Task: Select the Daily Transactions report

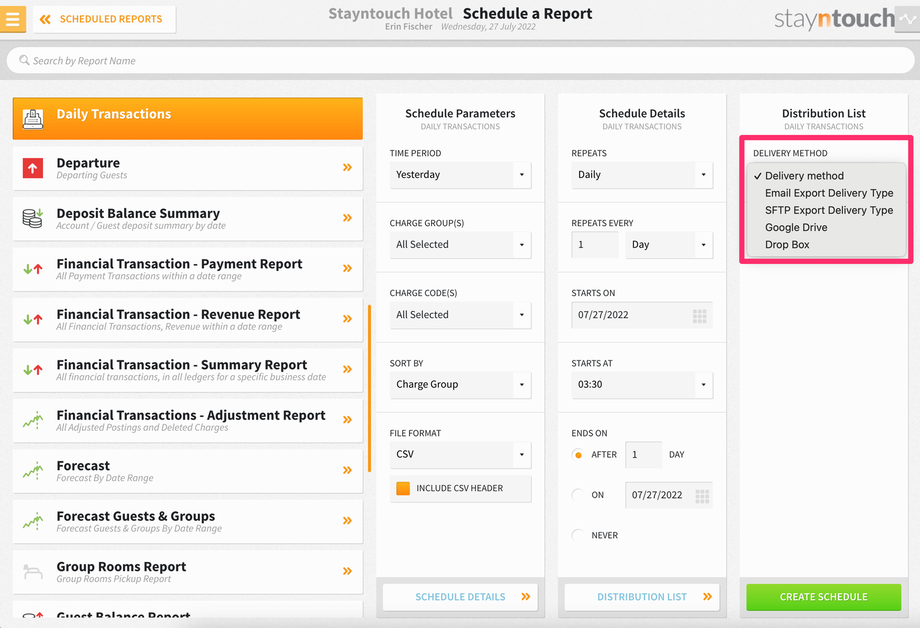Action: [x=188, y=119]
